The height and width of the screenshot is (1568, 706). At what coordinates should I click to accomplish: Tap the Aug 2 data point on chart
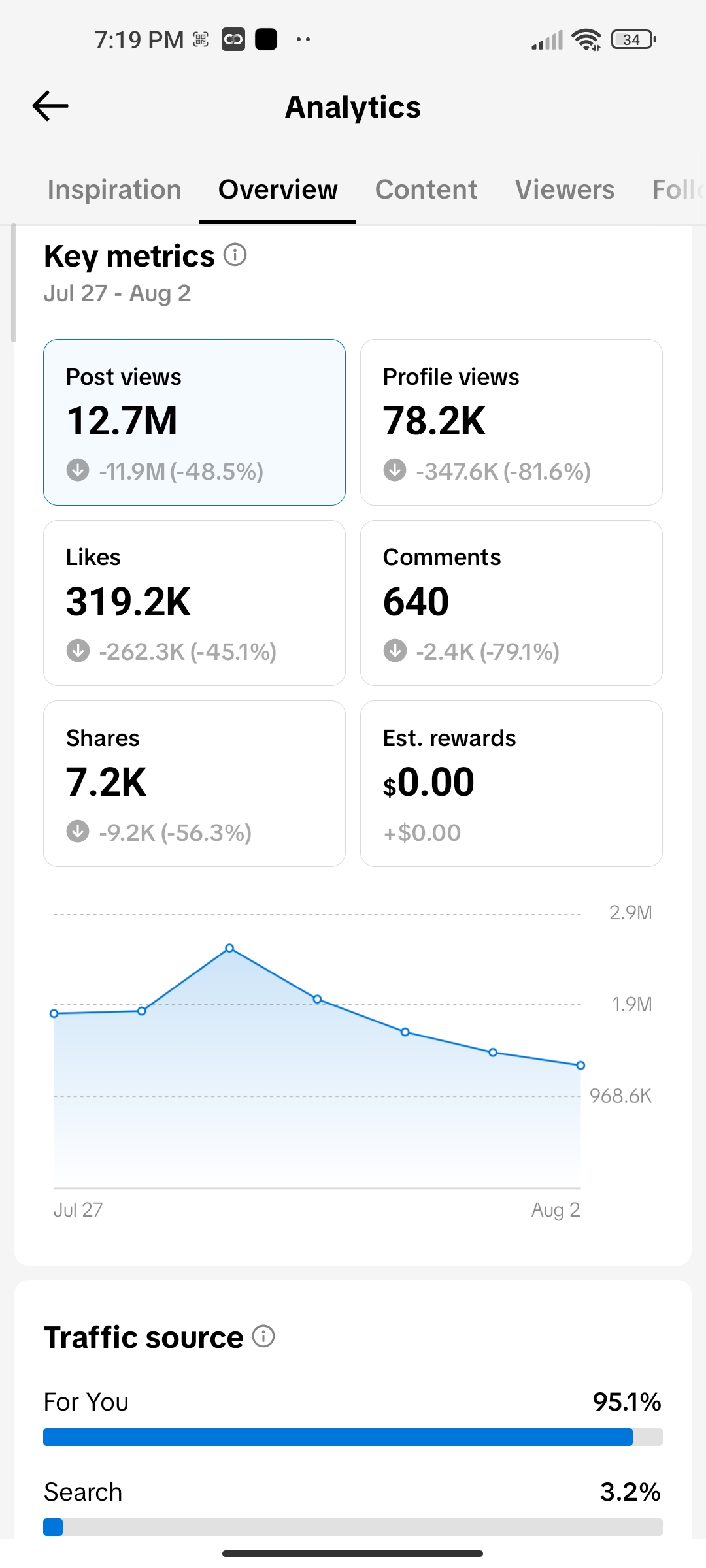coord(580,1065)
